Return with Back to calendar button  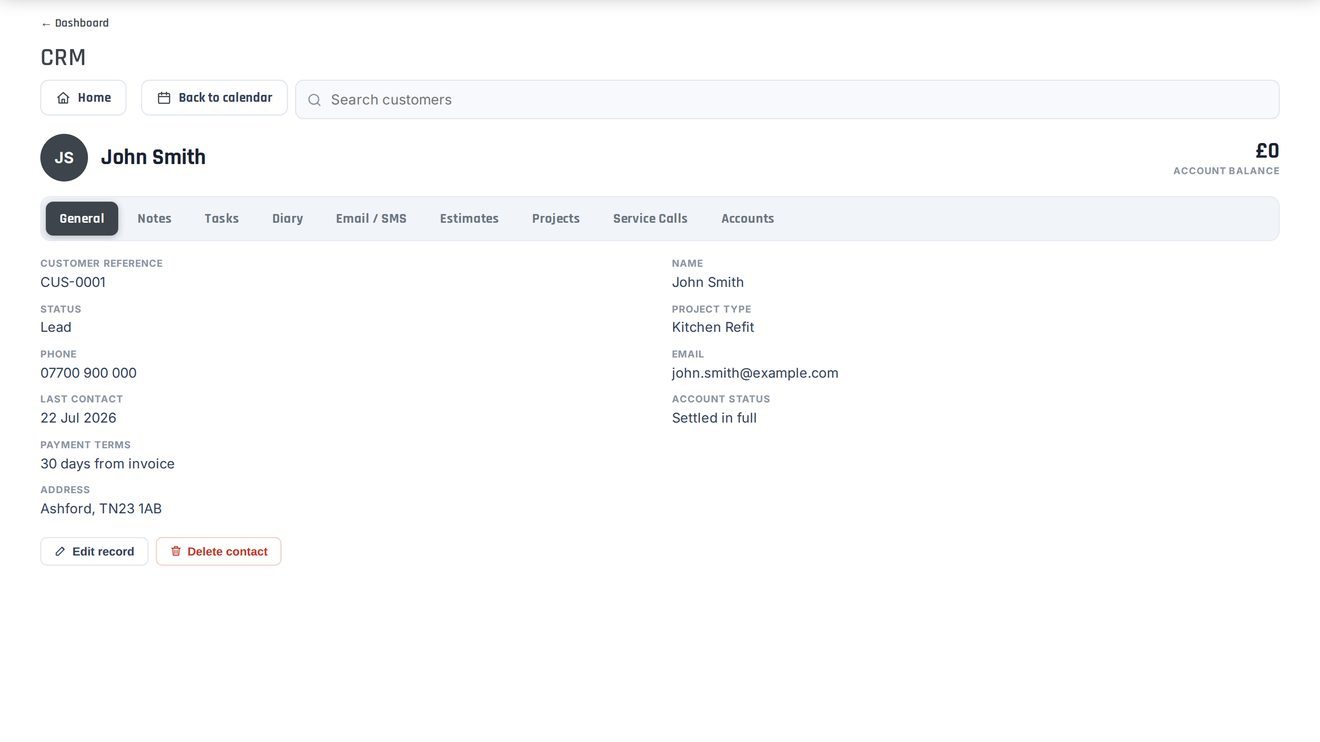click(x=214, y=98)
